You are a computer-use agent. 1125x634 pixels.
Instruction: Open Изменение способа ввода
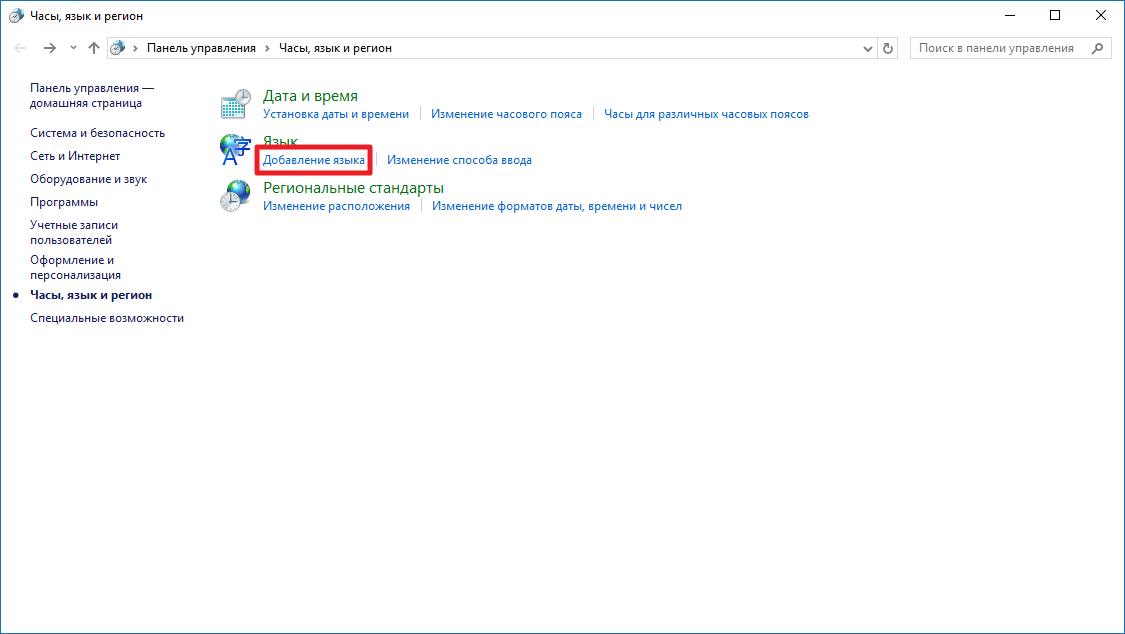[459, 160]
